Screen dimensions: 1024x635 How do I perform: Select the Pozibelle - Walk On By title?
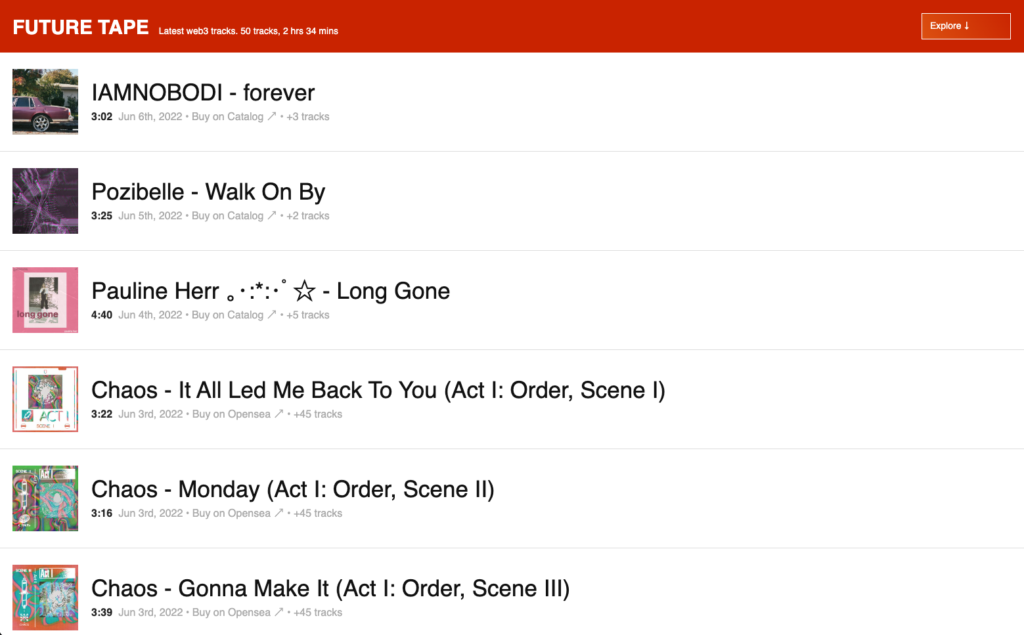point(208,192)
